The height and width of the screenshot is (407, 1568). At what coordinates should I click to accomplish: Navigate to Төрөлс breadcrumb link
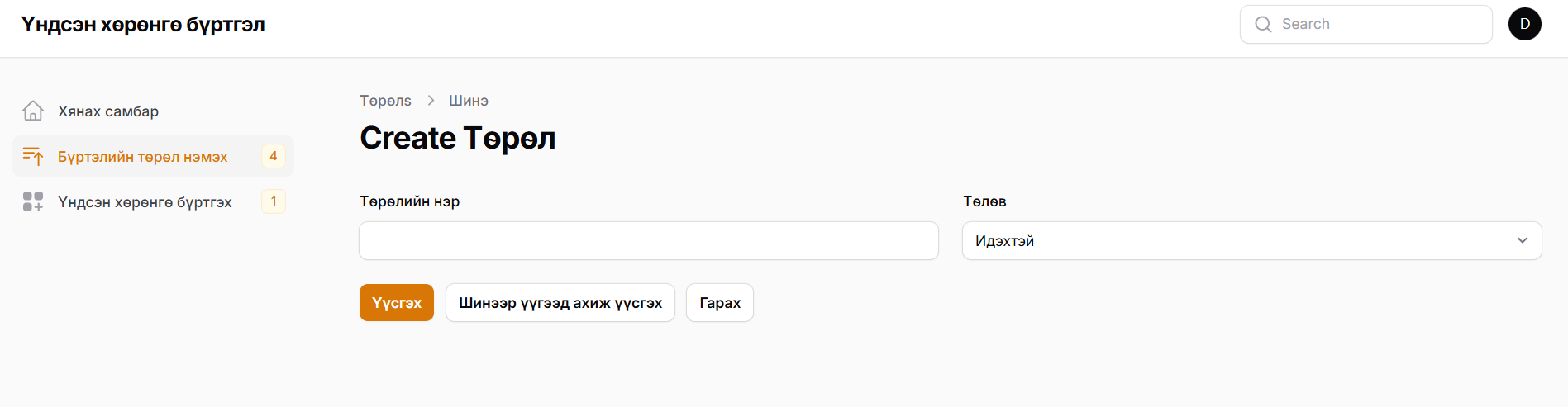point(385,101)
